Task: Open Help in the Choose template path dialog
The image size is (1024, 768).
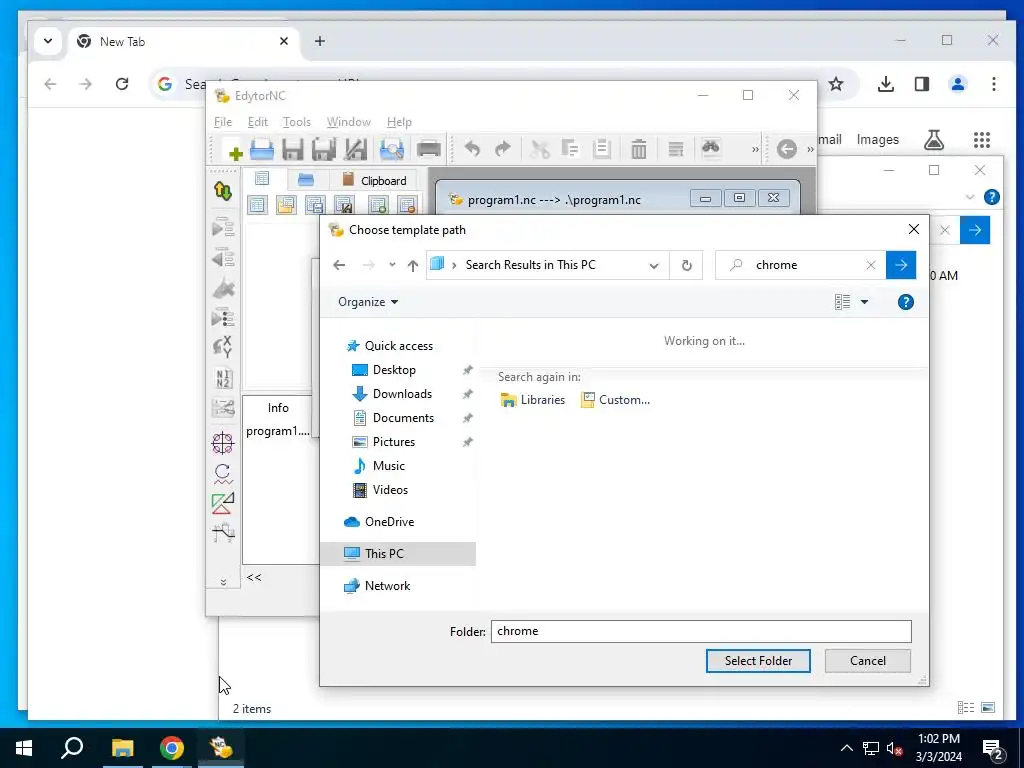Action: (x=905, y=302)
